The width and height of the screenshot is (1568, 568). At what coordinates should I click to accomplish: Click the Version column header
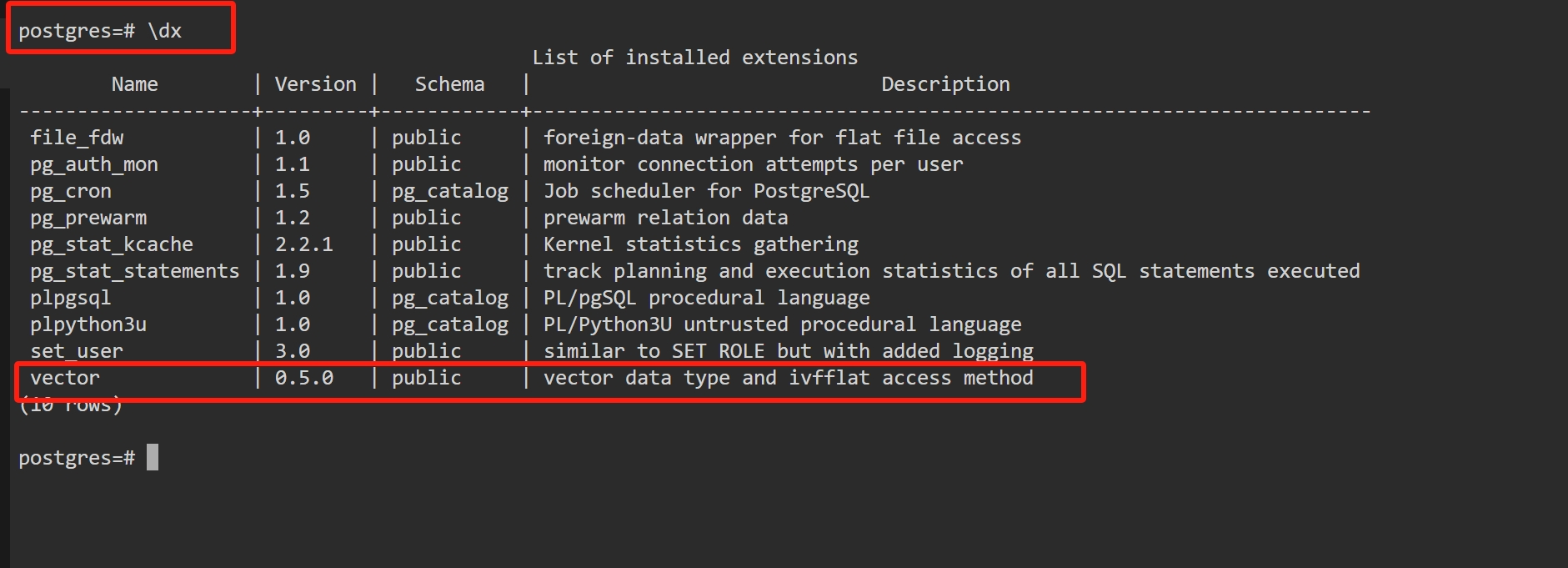click(x=315, y=84)
